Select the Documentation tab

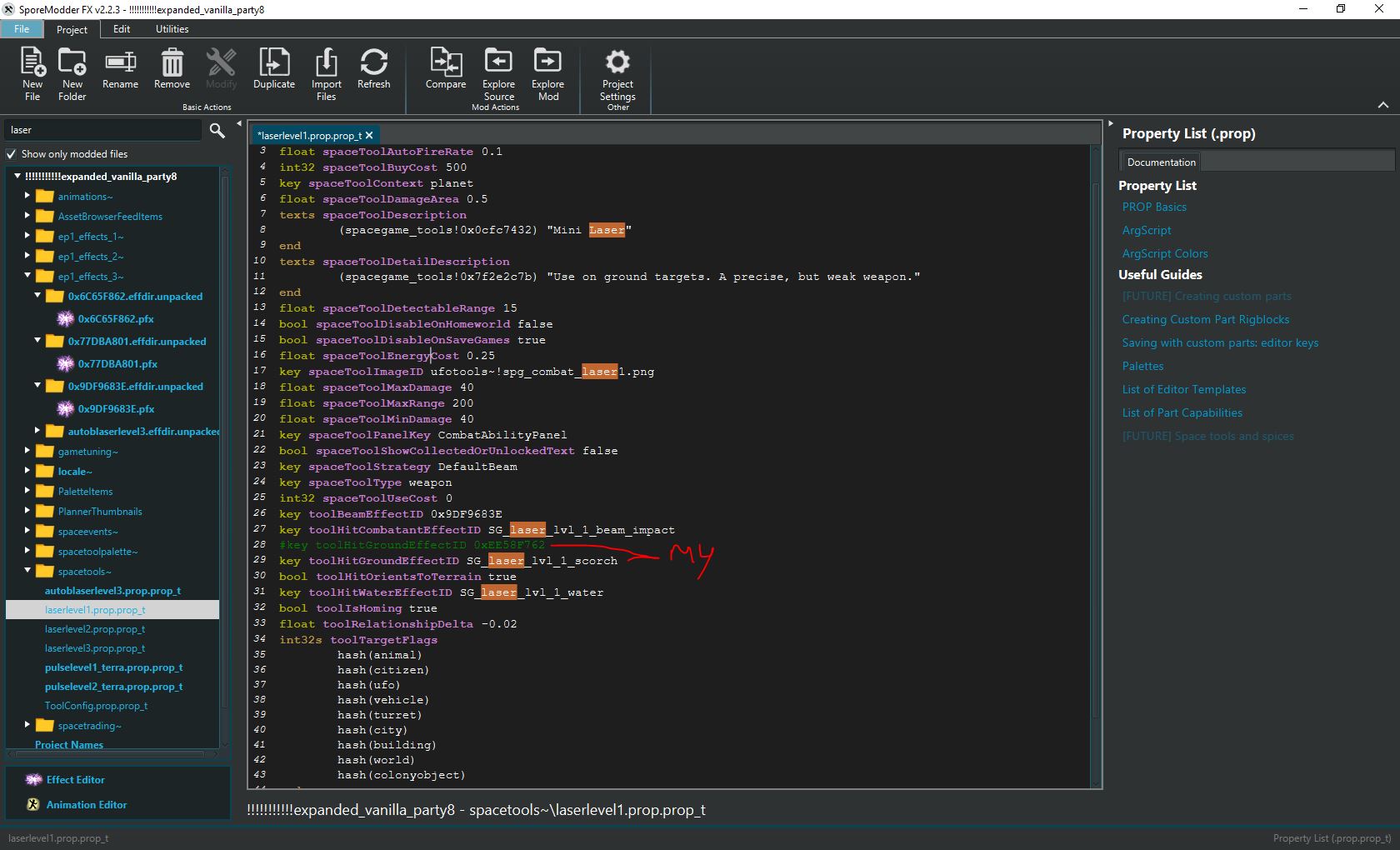click(x=1161, y=162)
